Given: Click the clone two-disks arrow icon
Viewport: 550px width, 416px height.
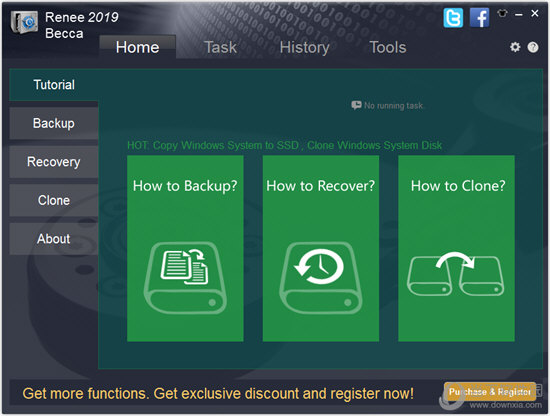Looking at the screenshot, I should (x=455, y=274).
